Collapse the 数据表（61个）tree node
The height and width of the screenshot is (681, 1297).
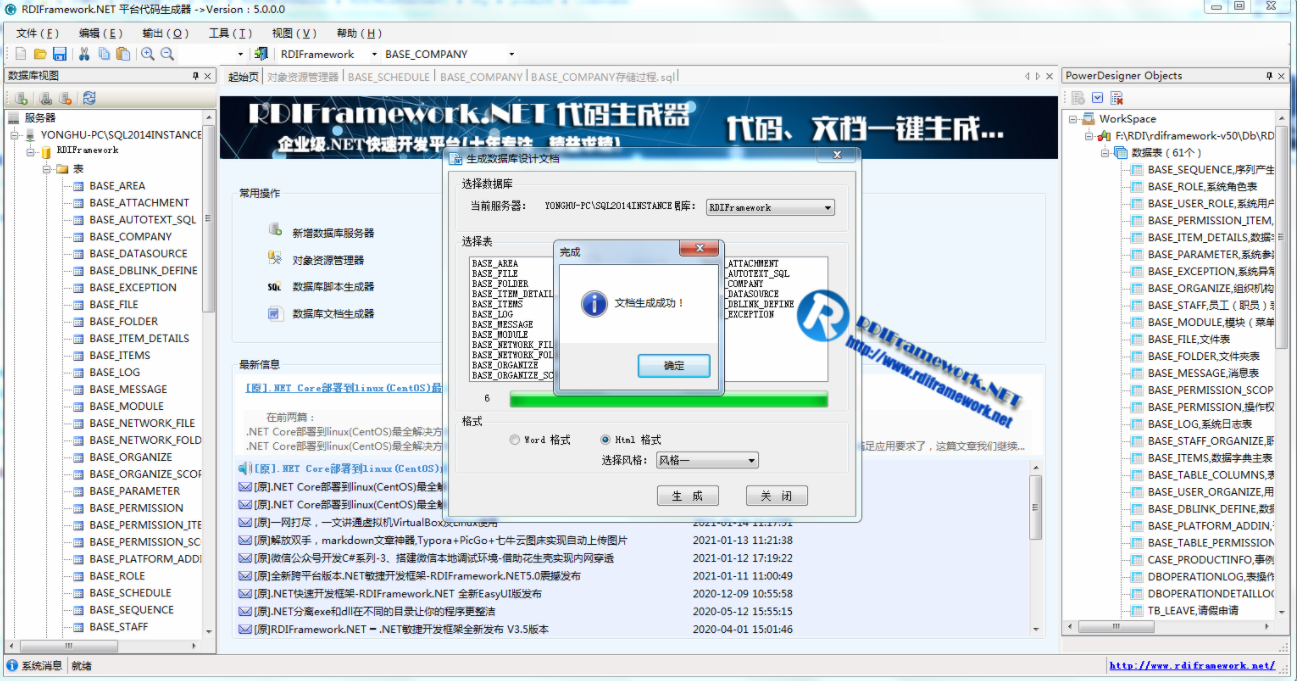[x=1105, y=153]
